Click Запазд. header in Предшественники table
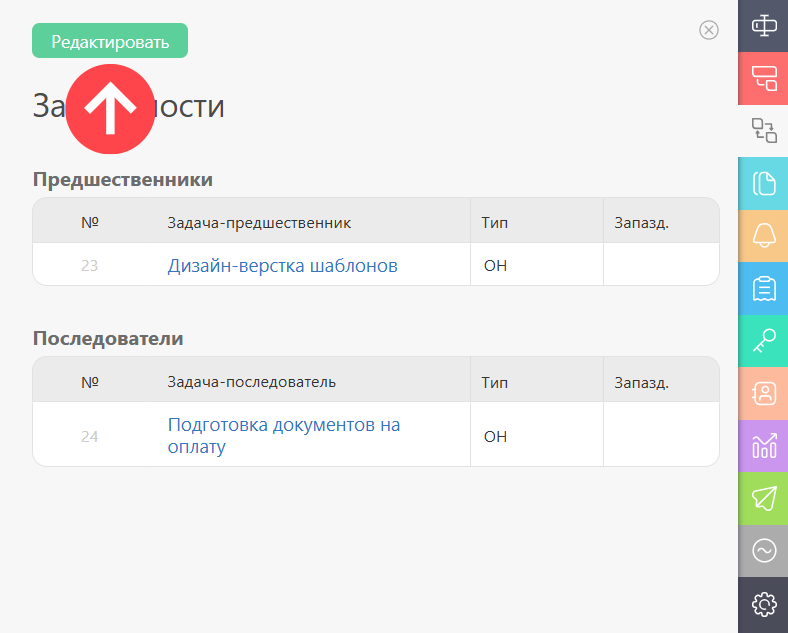This screenshot has width=788, height=633. click(x=641, y=223)
